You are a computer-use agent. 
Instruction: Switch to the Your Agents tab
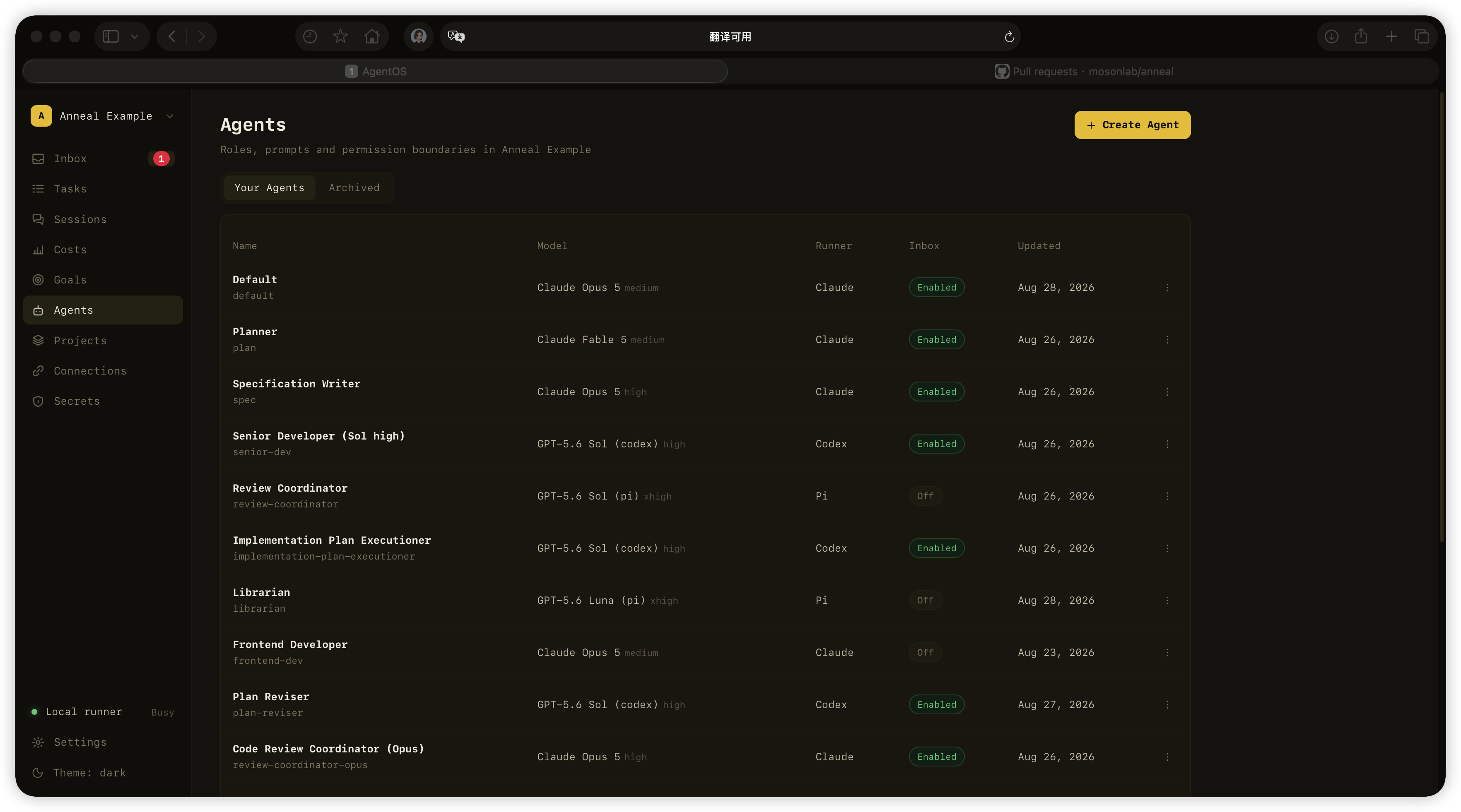(x=270, y=187)
